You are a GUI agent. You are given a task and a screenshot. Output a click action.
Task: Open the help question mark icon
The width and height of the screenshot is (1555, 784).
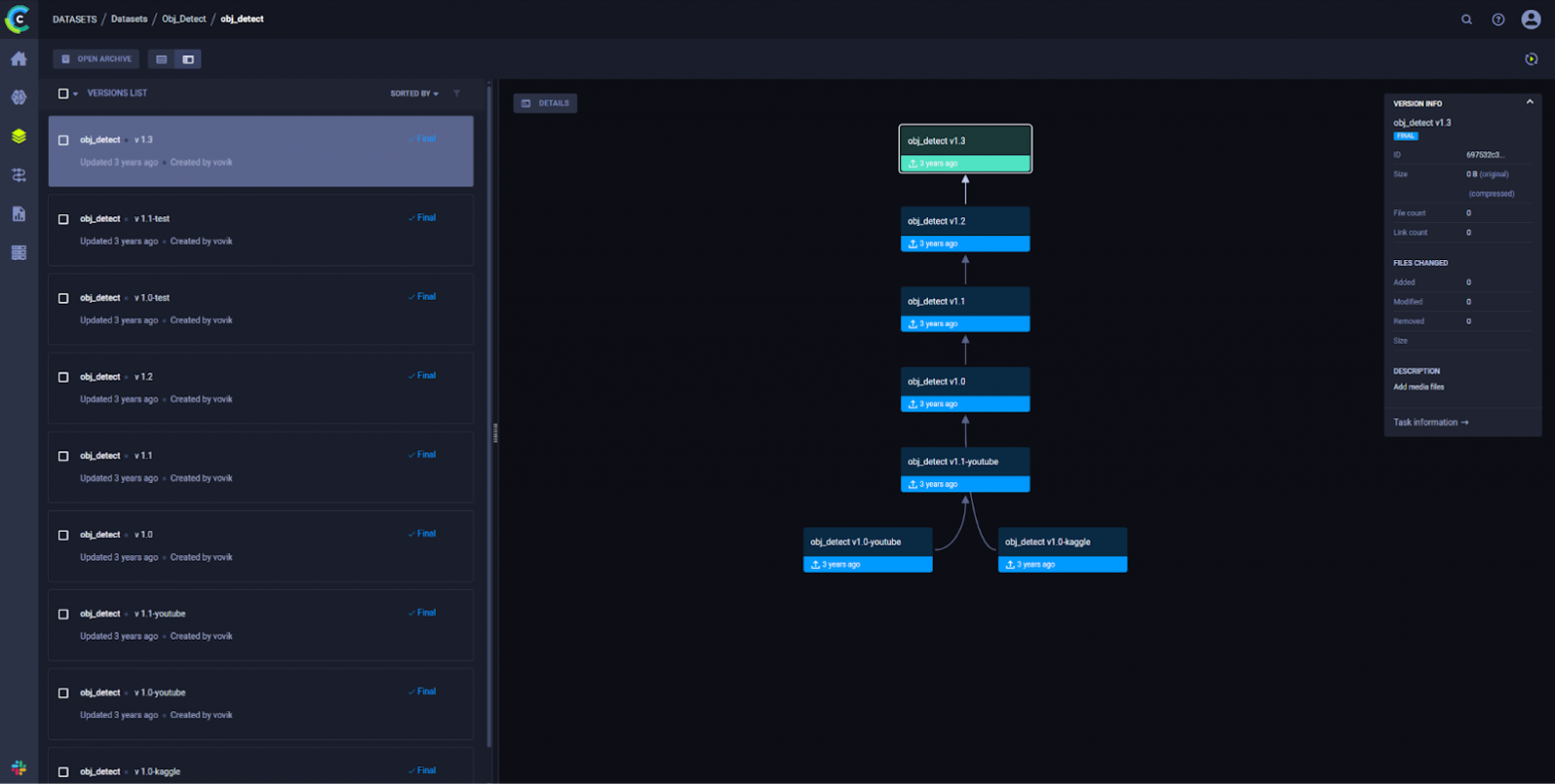click(x=1498, y=19)
